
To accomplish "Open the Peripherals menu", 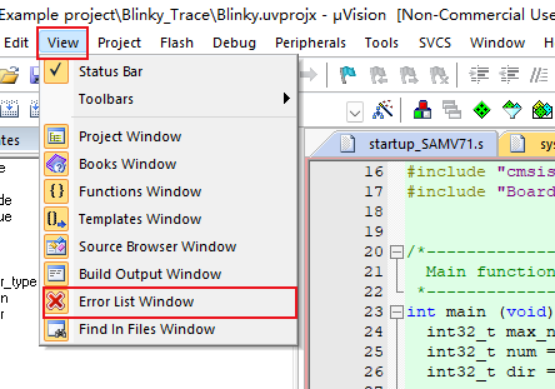I will 310,43.
